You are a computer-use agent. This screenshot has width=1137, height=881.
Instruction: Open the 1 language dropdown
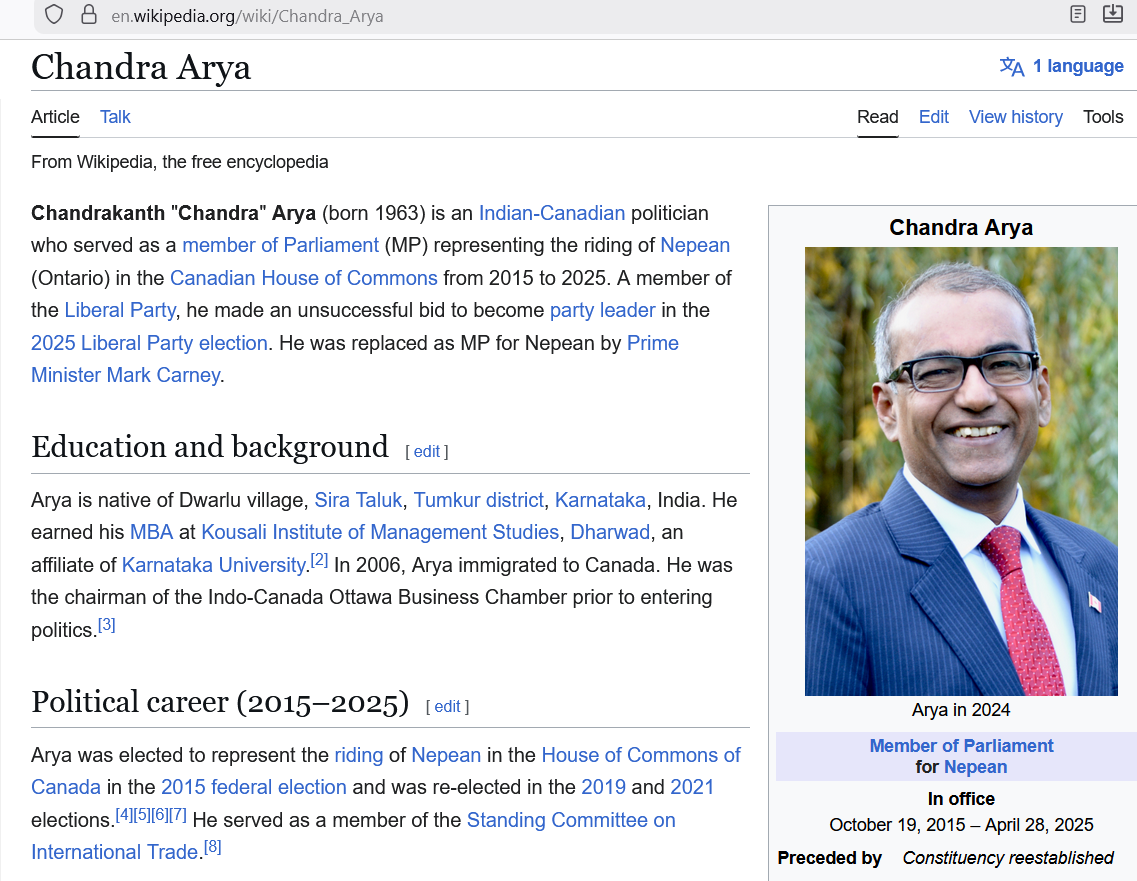(1078, 66)
